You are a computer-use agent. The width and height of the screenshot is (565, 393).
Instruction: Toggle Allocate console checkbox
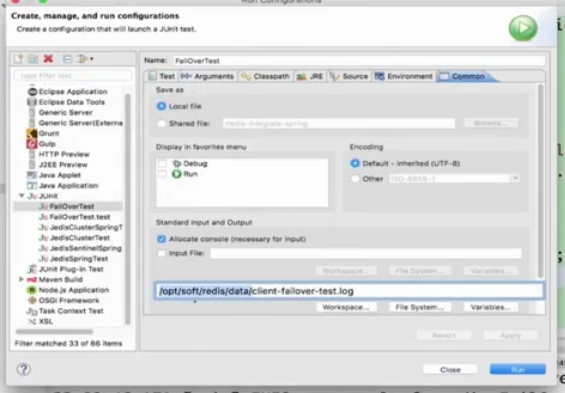coord(161,239)
